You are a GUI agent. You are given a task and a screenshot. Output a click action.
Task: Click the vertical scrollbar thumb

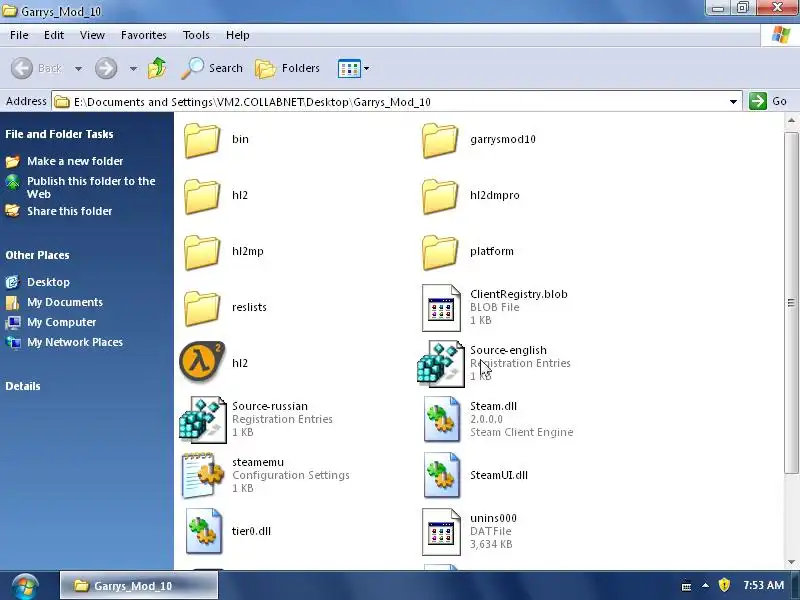tap(791, 303)
